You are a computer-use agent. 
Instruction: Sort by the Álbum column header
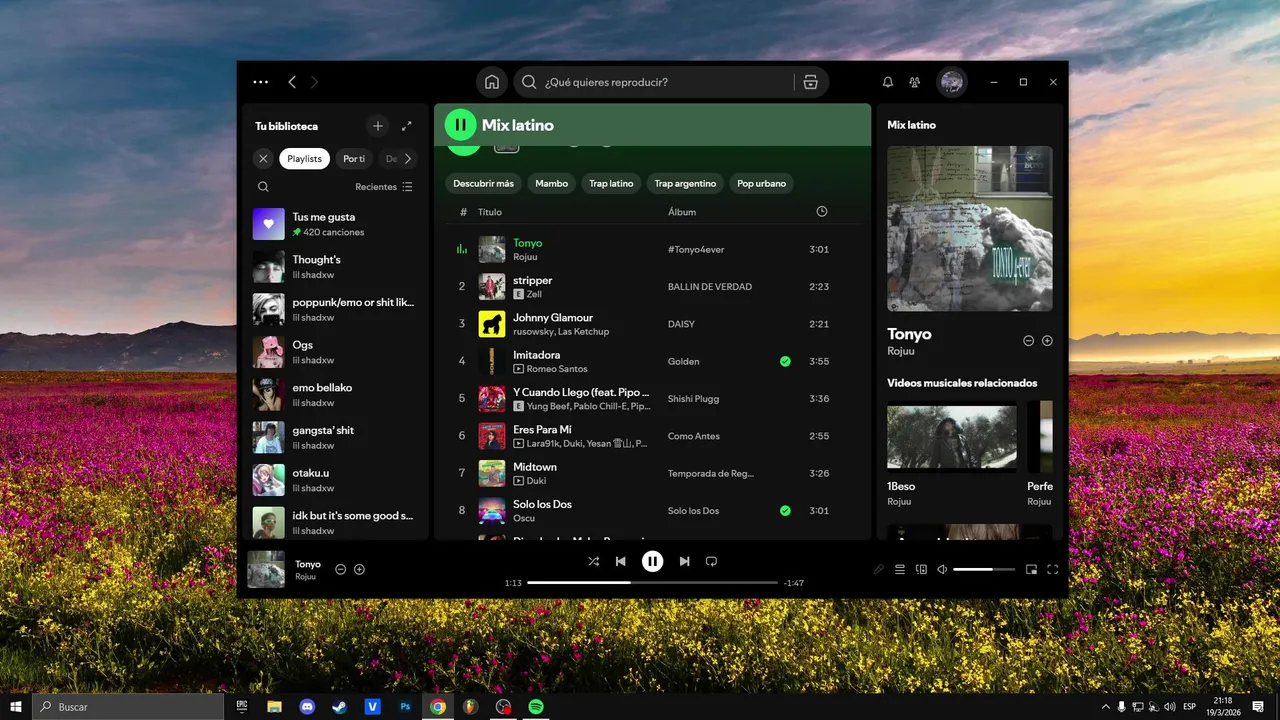682,212
